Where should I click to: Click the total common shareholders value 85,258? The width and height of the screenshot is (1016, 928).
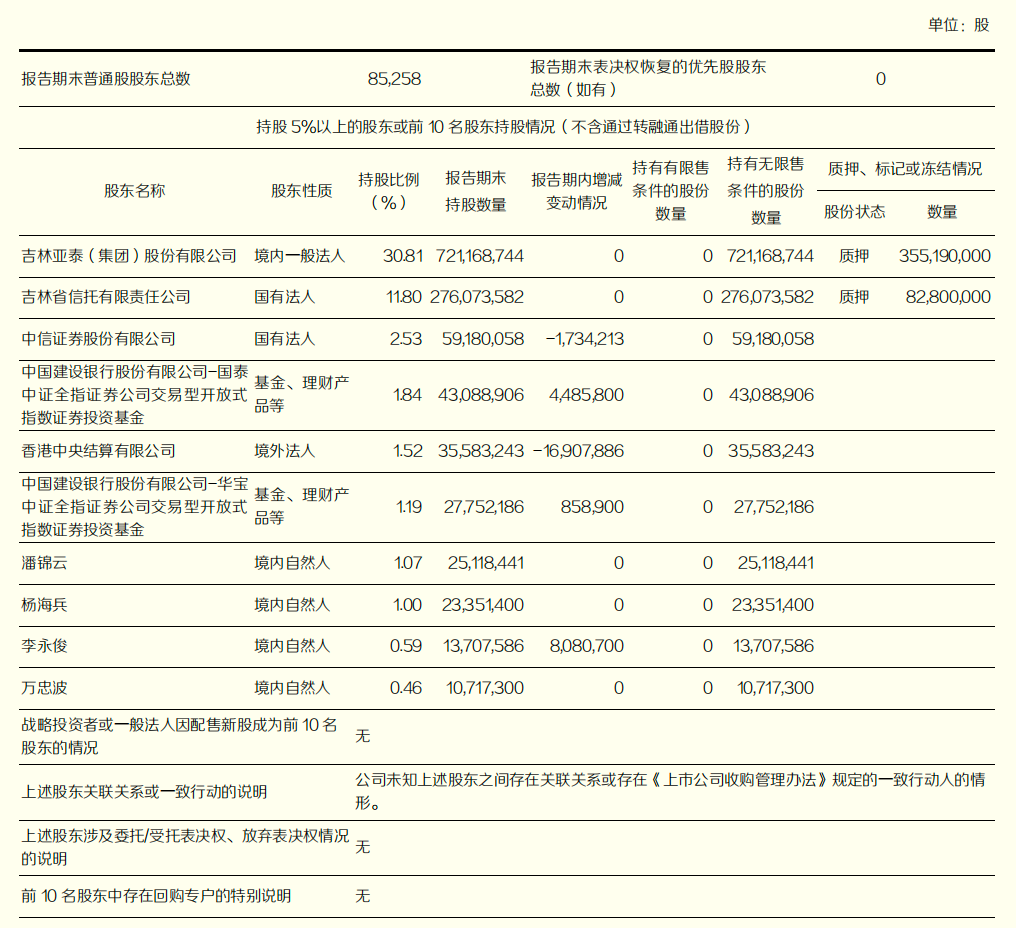394,78
